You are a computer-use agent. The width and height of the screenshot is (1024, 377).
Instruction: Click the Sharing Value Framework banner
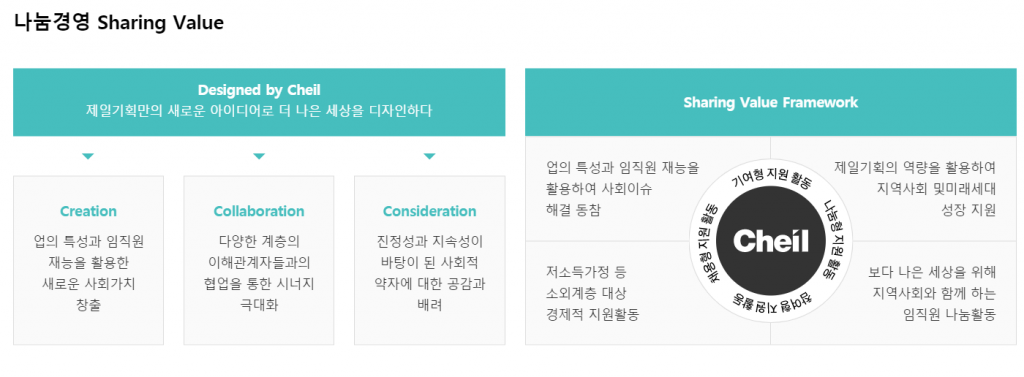[x=772, y=102]
